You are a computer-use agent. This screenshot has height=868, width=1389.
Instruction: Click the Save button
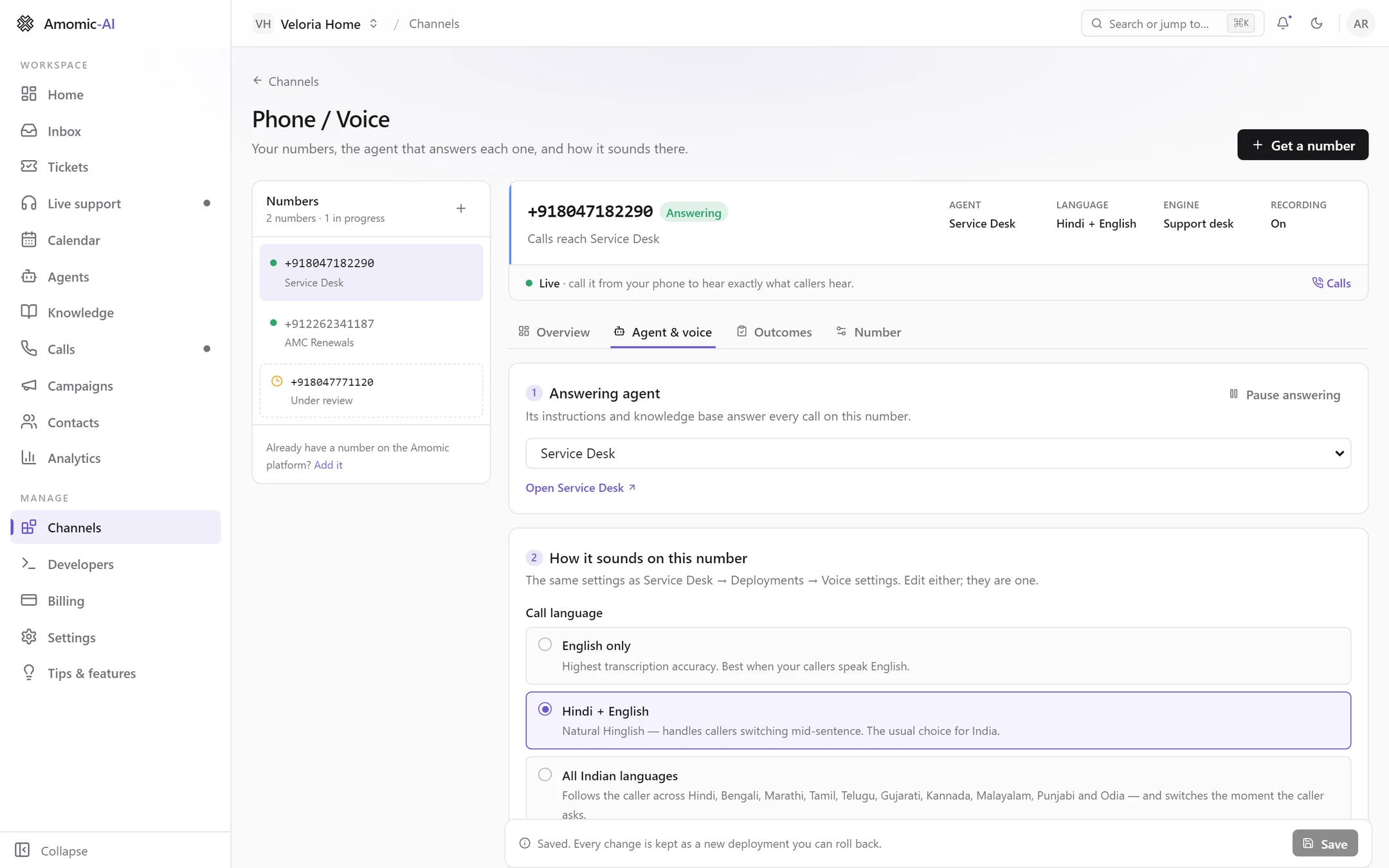pos(1325,844)
